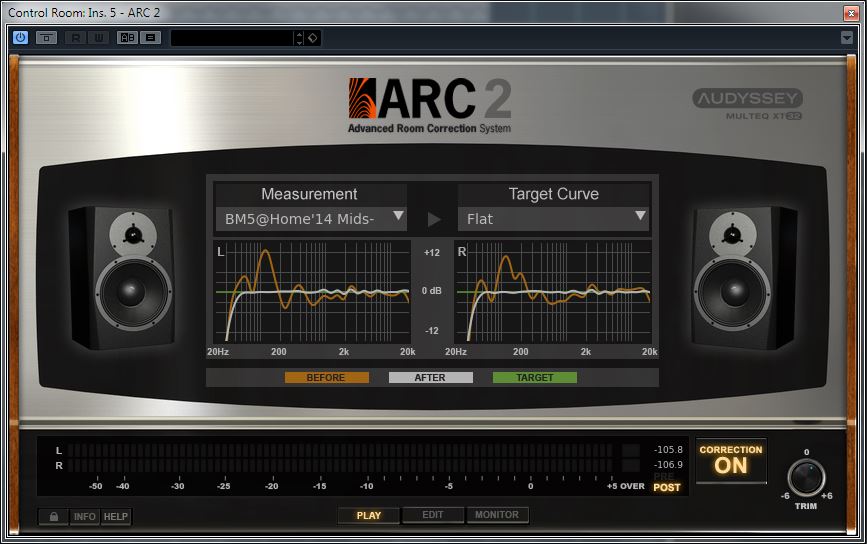867x544 pixels.
Task: Open the preset management diamond icon
Action: [313, 38]
